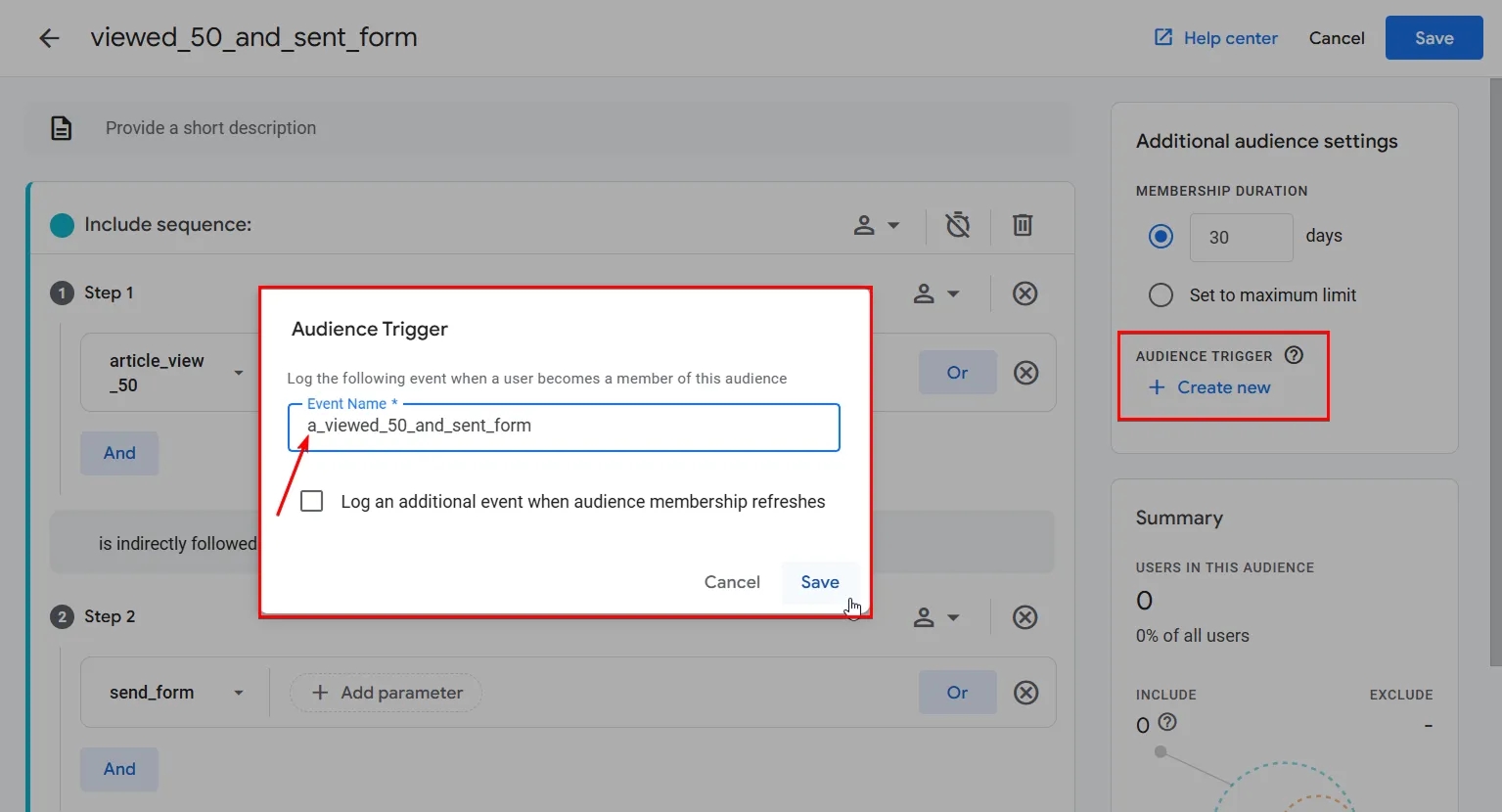Cancel audience editing in the header
This screenshot has height=812, width=1502.
tap(1337, 38)
